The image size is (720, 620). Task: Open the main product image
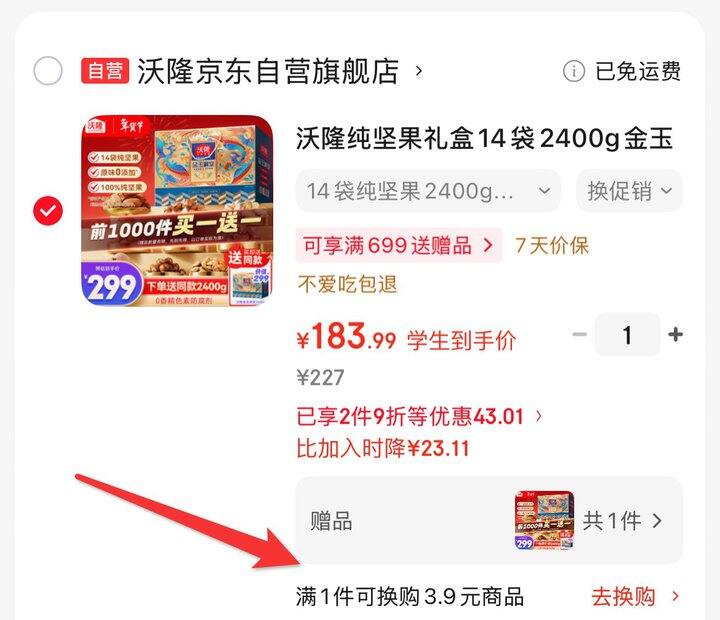(177, 211)
